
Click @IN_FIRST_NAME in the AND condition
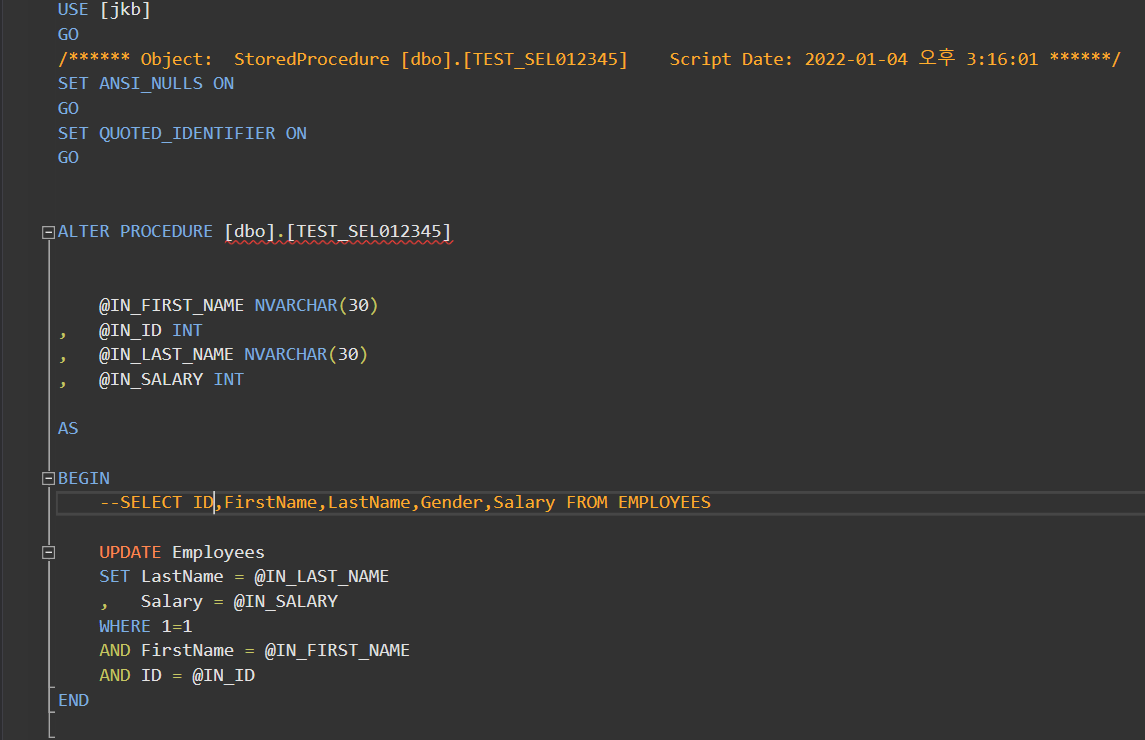(337, 650)
